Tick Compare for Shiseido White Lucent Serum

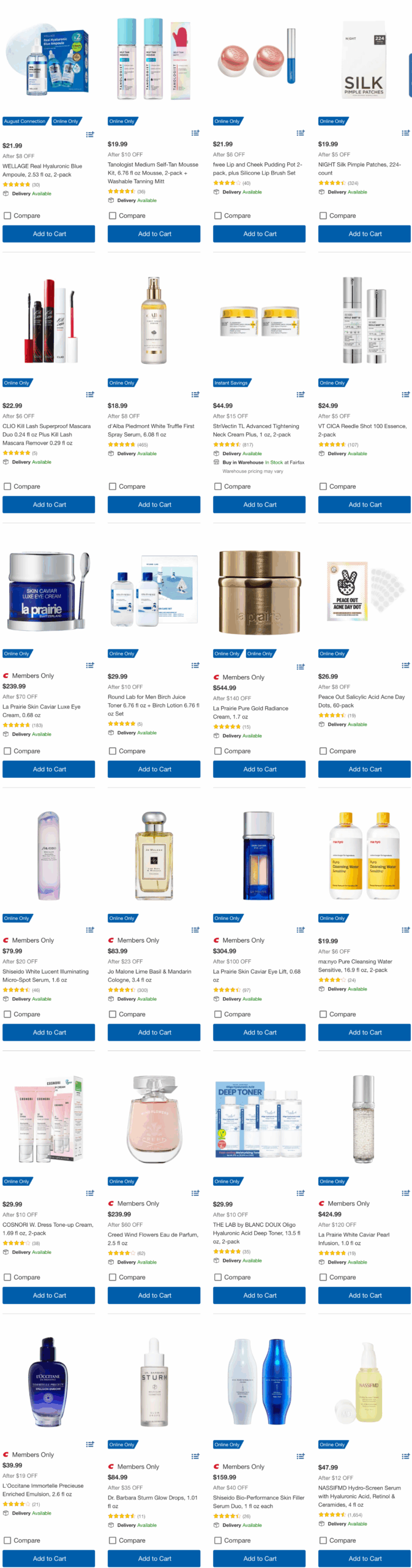point(7,1014)
